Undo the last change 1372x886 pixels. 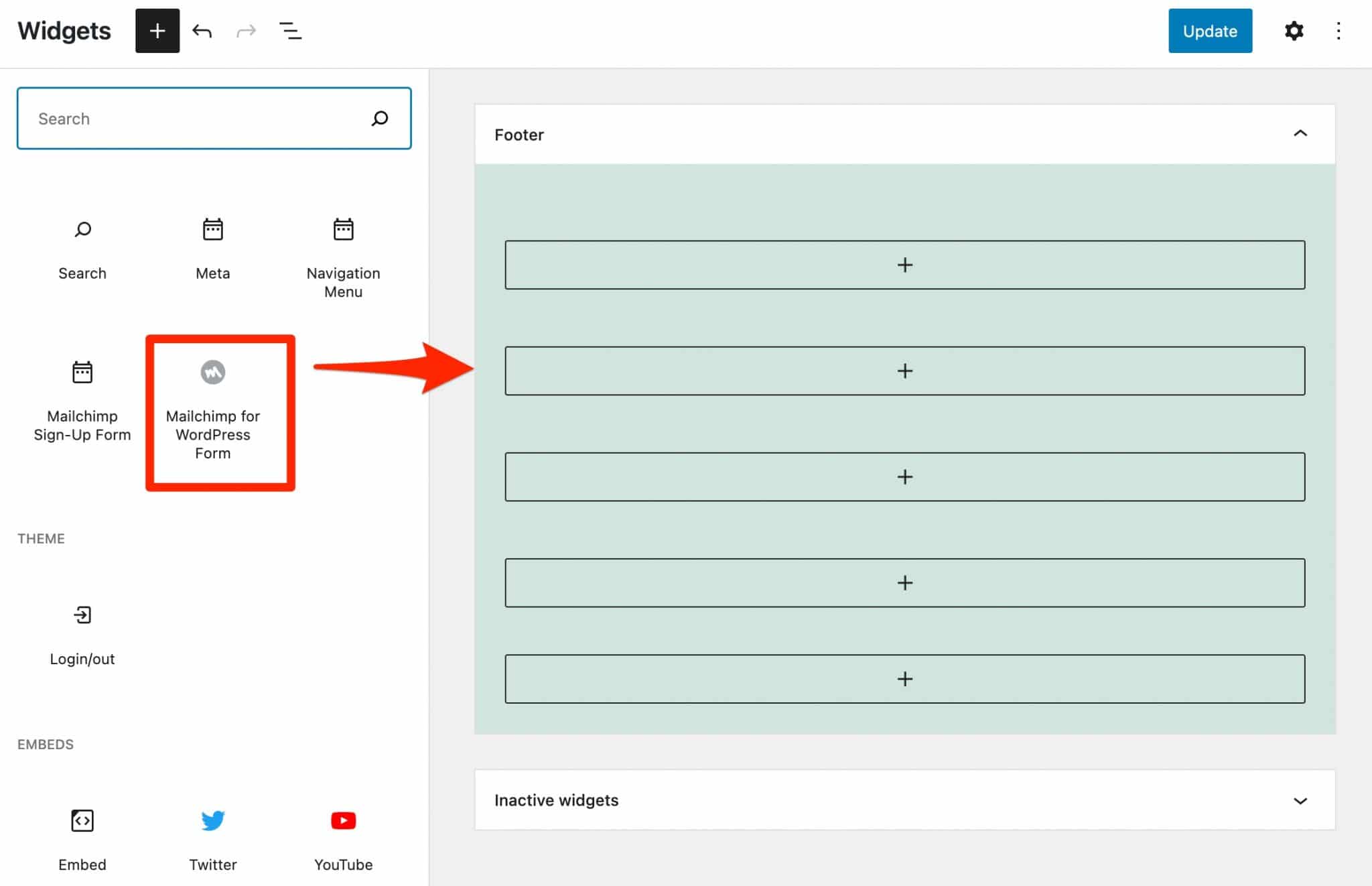point(202,31)
